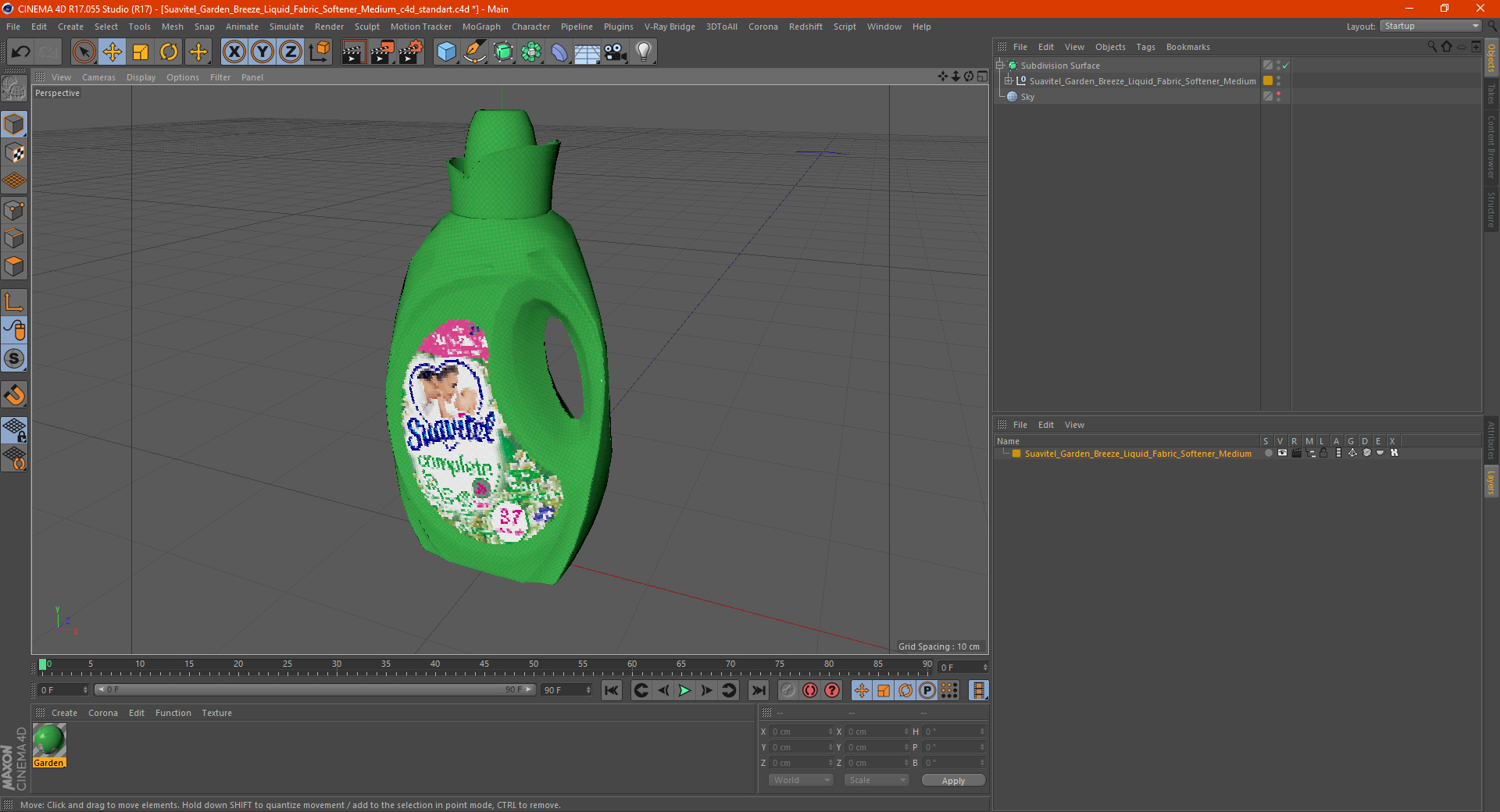Activate the Scale tool
This screenshot has height=812, width=1500.
[x=141, y=52]
